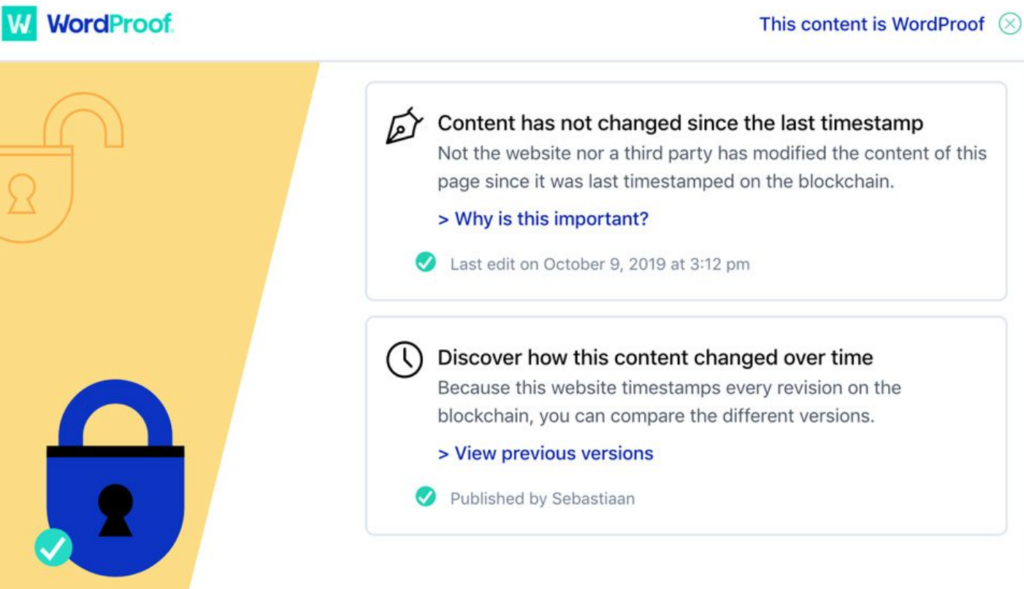Viewport: 1024px width, 589px height.
Task: Click the "Published by Sebastiaan" label
Action: click(x=541, y=498)
